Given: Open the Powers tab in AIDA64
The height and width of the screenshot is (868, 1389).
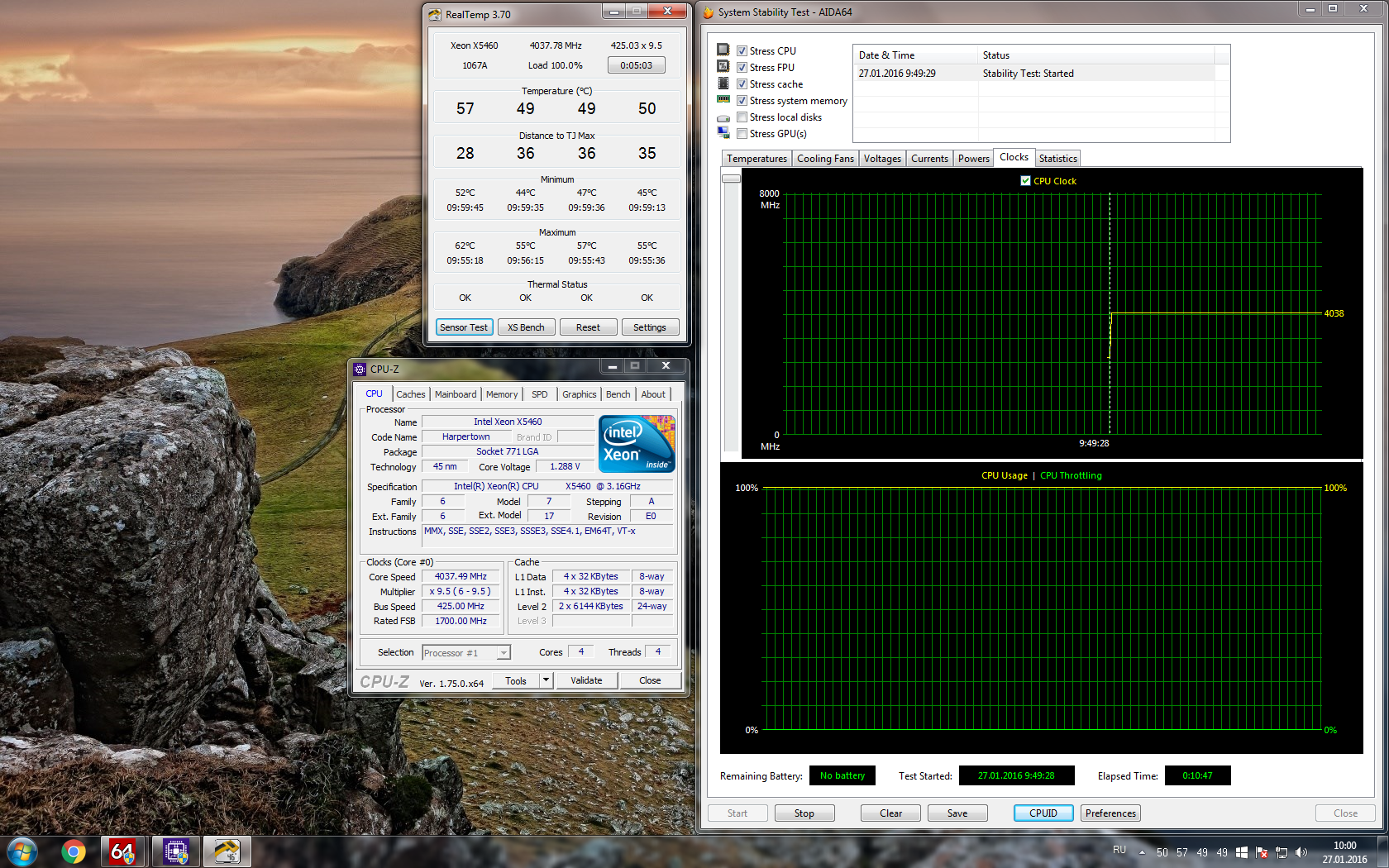Looking at the screenshot, I should click(974, 159).
